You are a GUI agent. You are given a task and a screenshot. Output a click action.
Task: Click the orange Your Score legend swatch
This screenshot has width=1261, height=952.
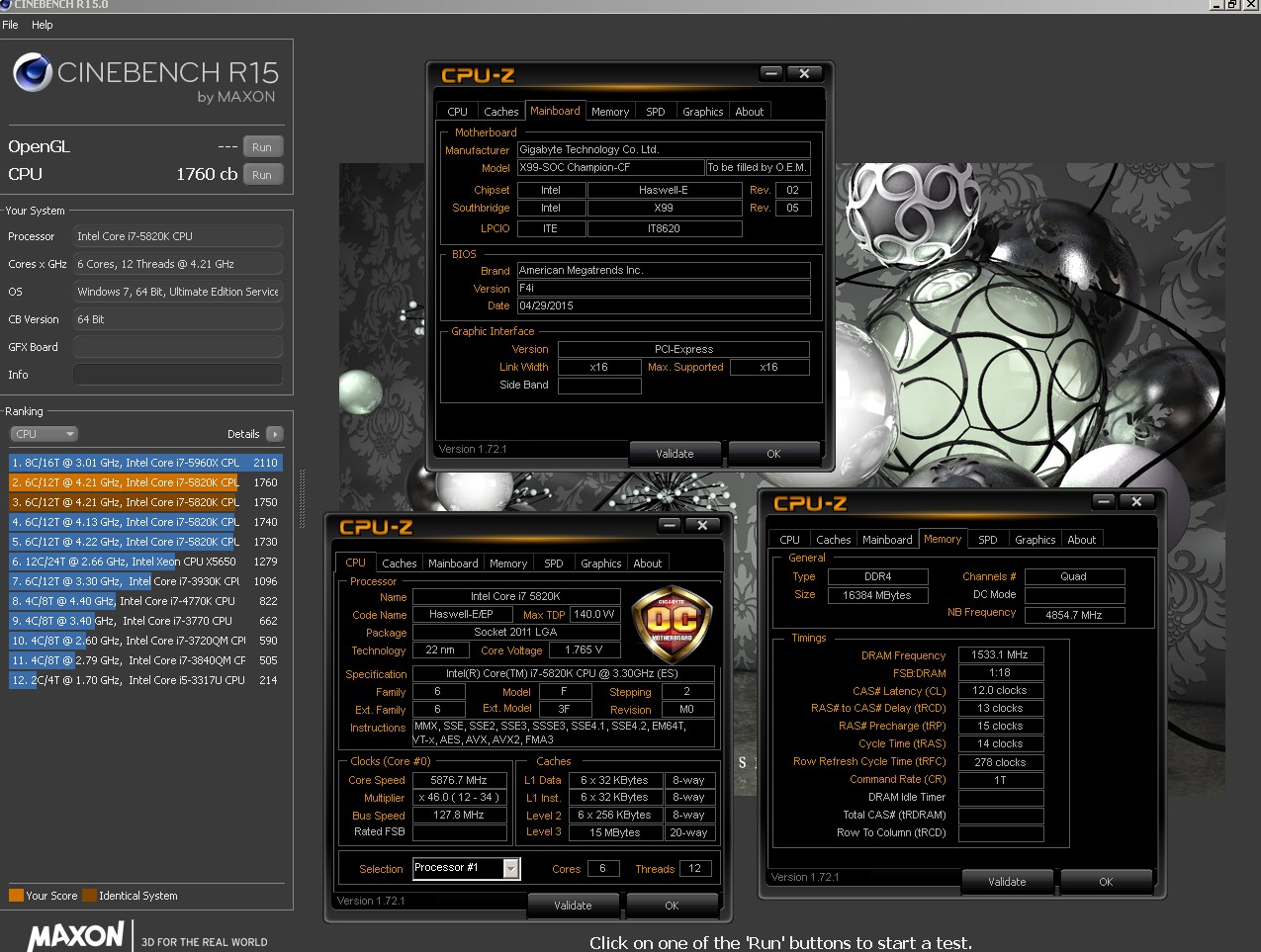(16, 896)
